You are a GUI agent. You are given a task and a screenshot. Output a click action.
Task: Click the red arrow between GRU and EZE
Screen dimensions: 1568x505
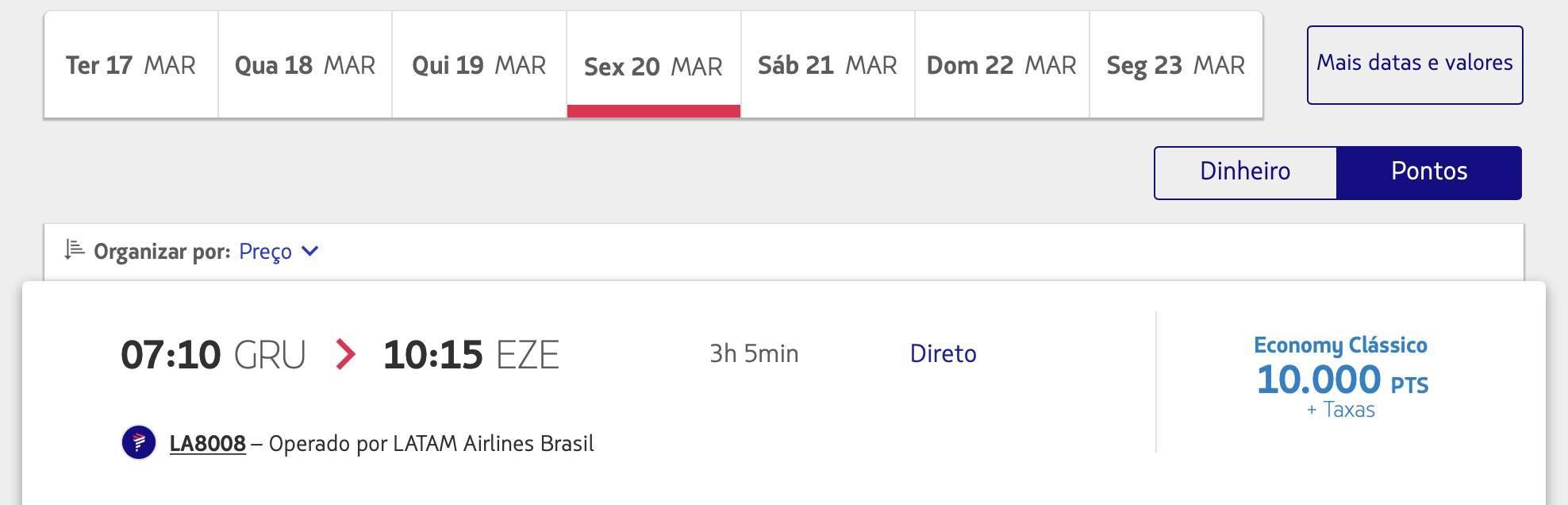tap(345, 354)
